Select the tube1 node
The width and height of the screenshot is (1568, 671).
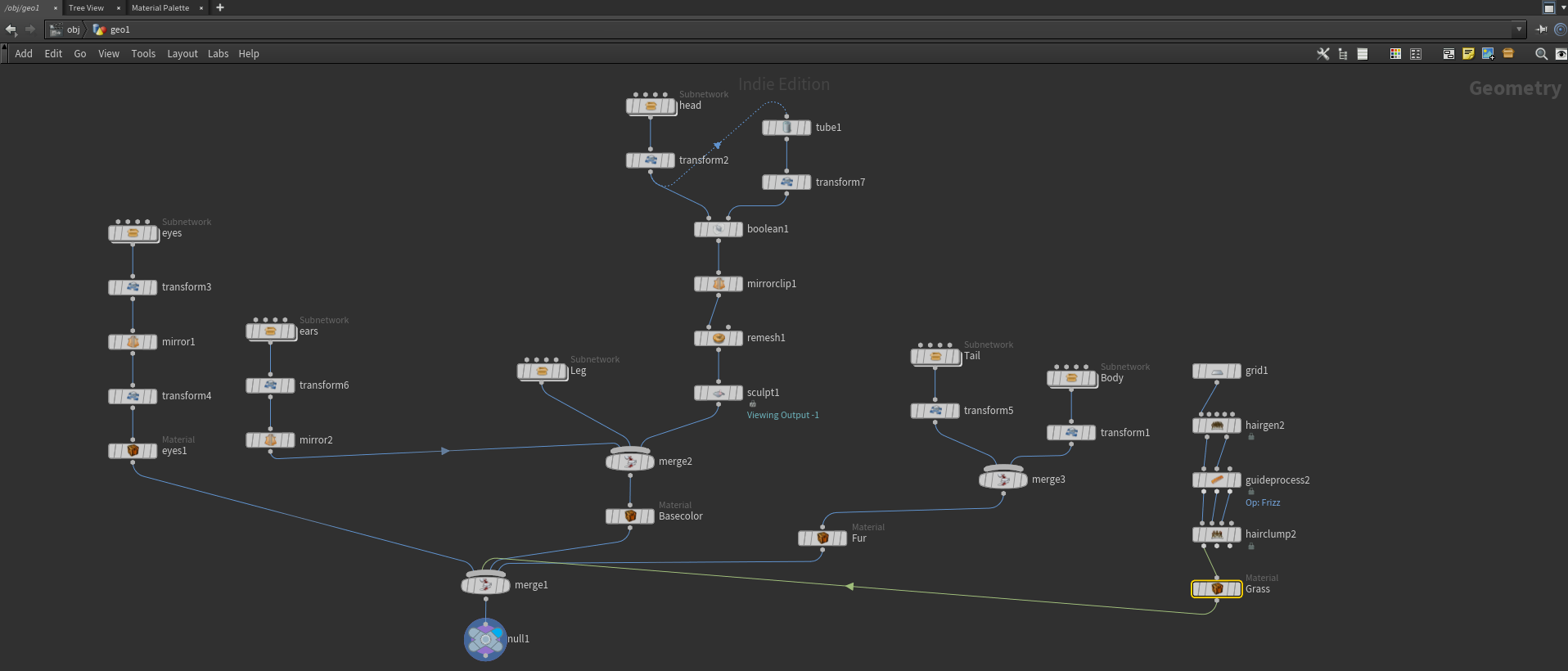coord(786,128)
